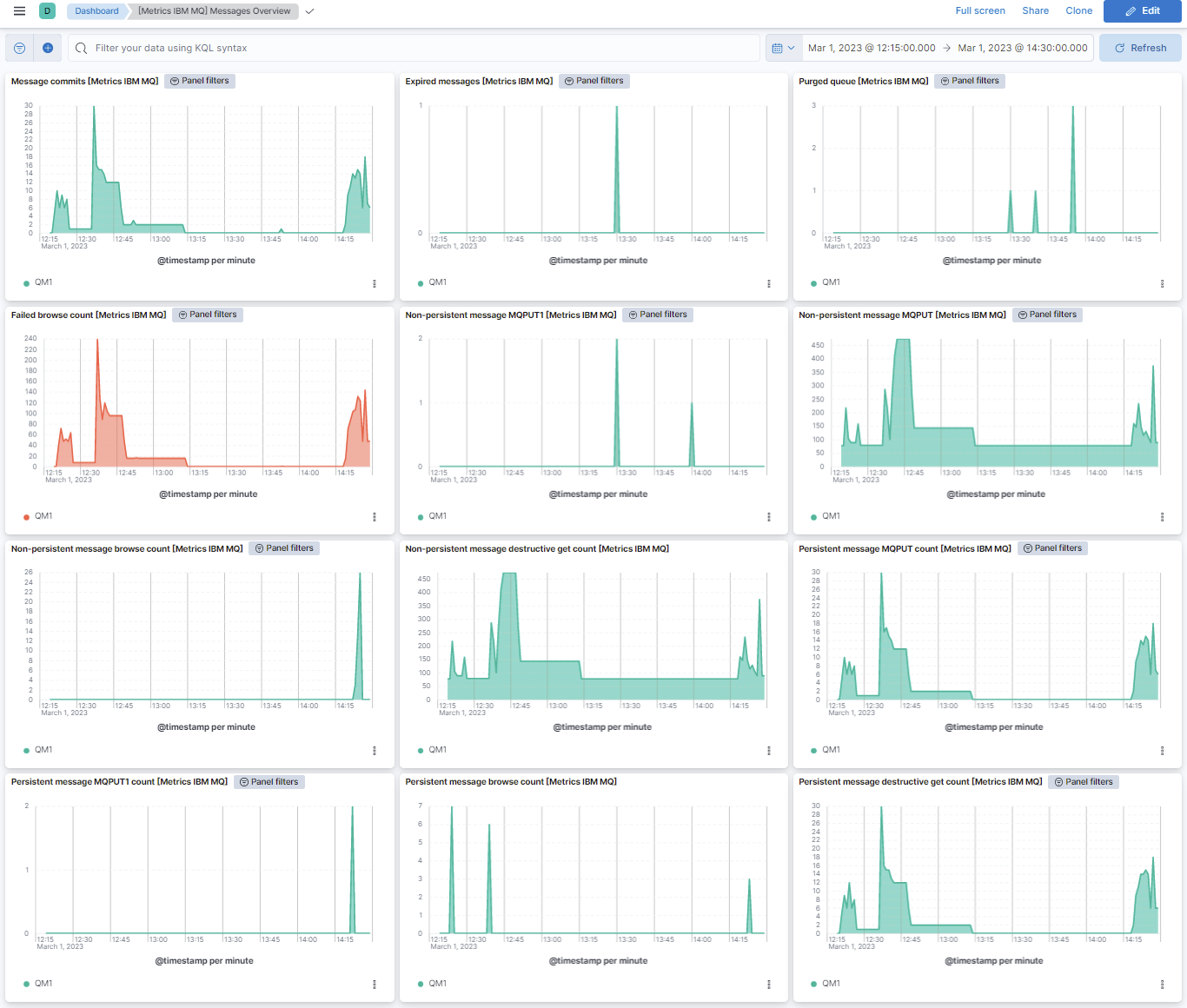Image resolution: width=1187 pixels, height=1008 pixels.
Task: Open the calendar quick-select icon
Action: tap(778, 48)
